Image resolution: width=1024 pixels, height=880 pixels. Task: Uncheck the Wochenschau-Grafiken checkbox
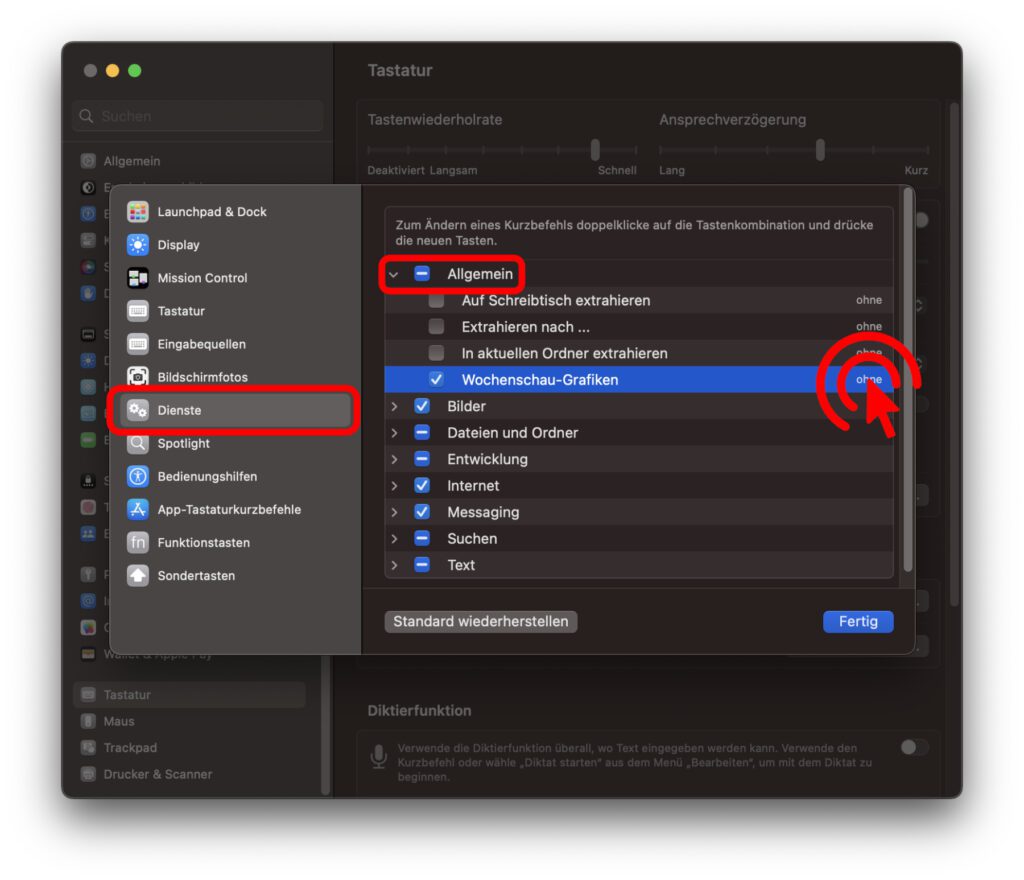(436, 380)
